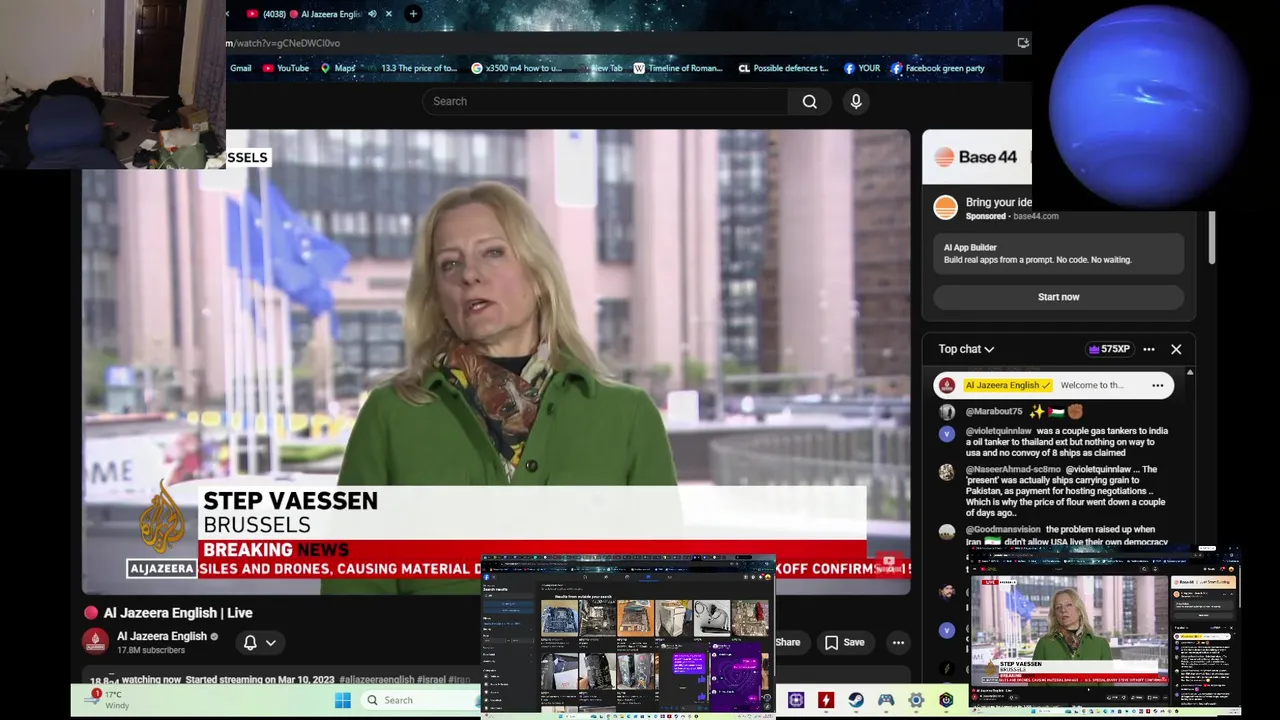
Task: Click the YouTube search magnifier button
Action: click(x=810, y=101)
